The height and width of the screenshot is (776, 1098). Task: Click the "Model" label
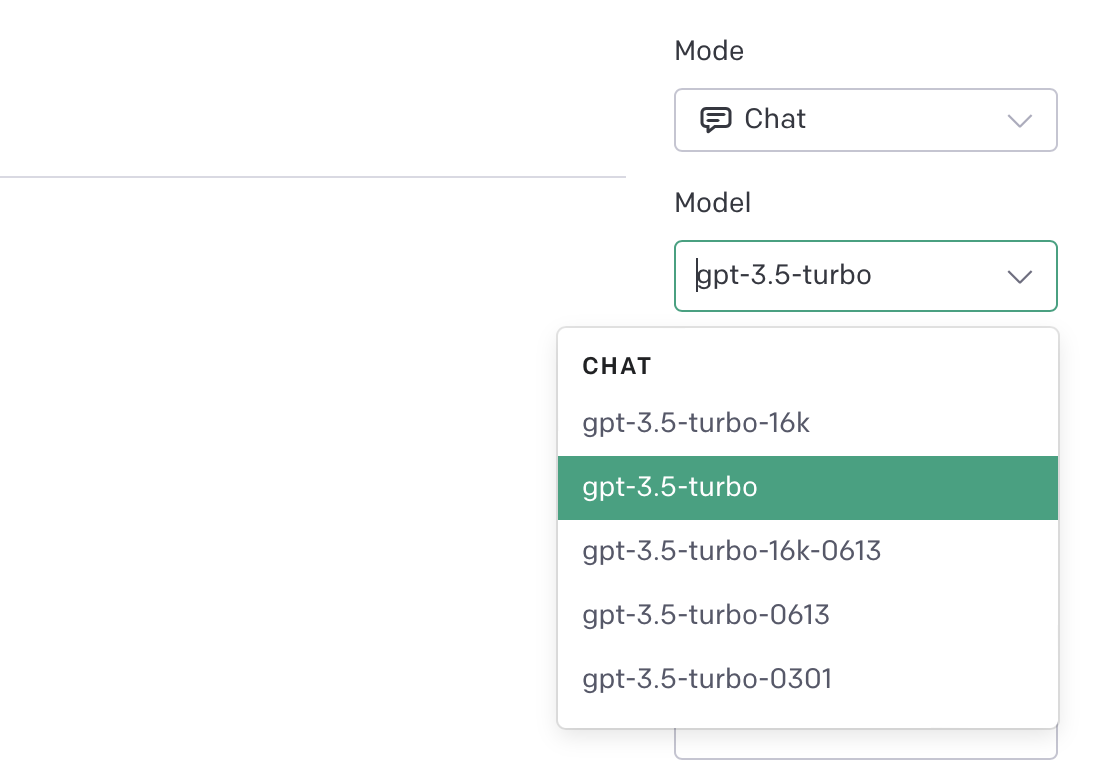pos(712,203)
